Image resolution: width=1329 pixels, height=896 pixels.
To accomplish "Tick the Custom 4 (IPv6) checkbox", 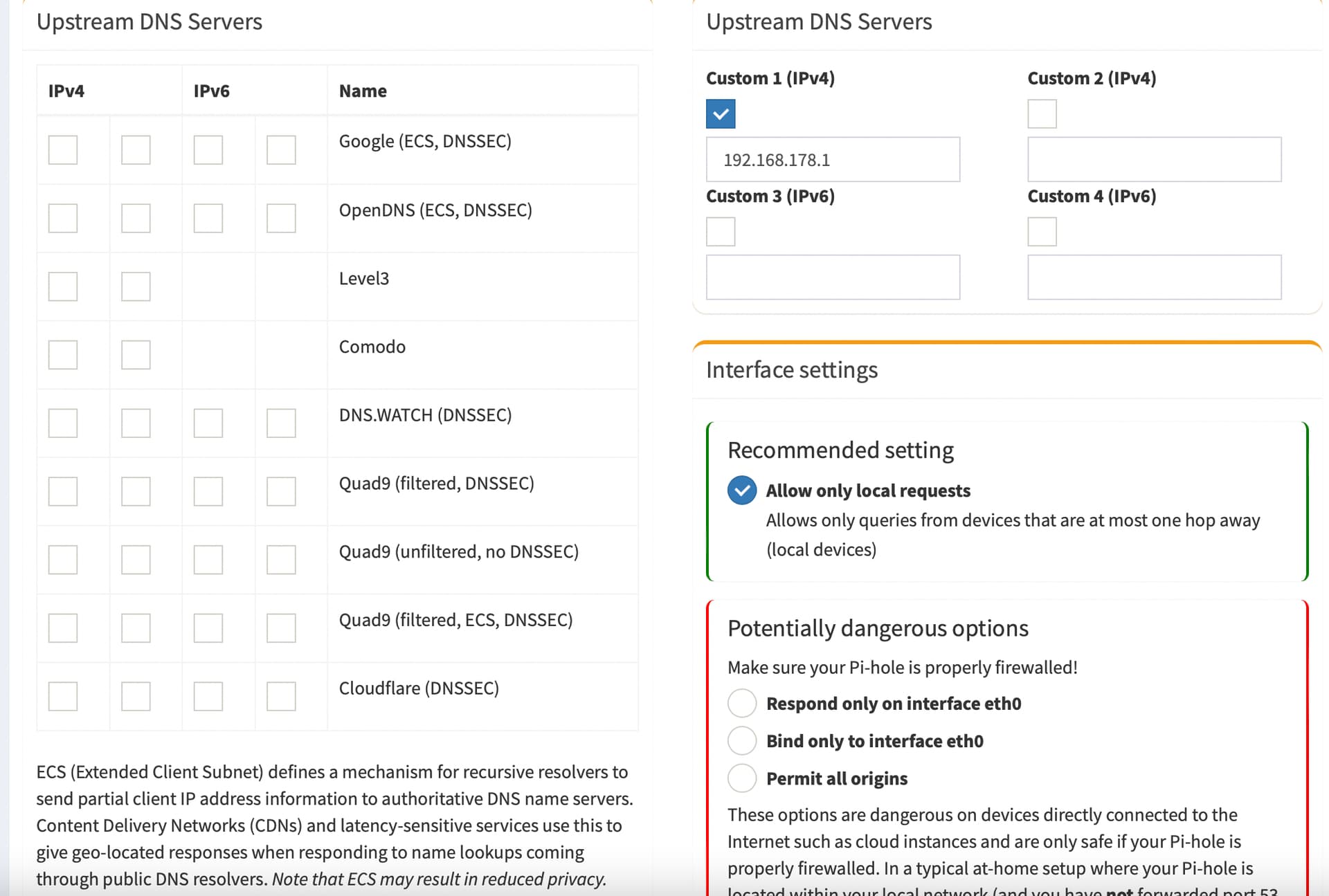I will tap(1042, 232).
